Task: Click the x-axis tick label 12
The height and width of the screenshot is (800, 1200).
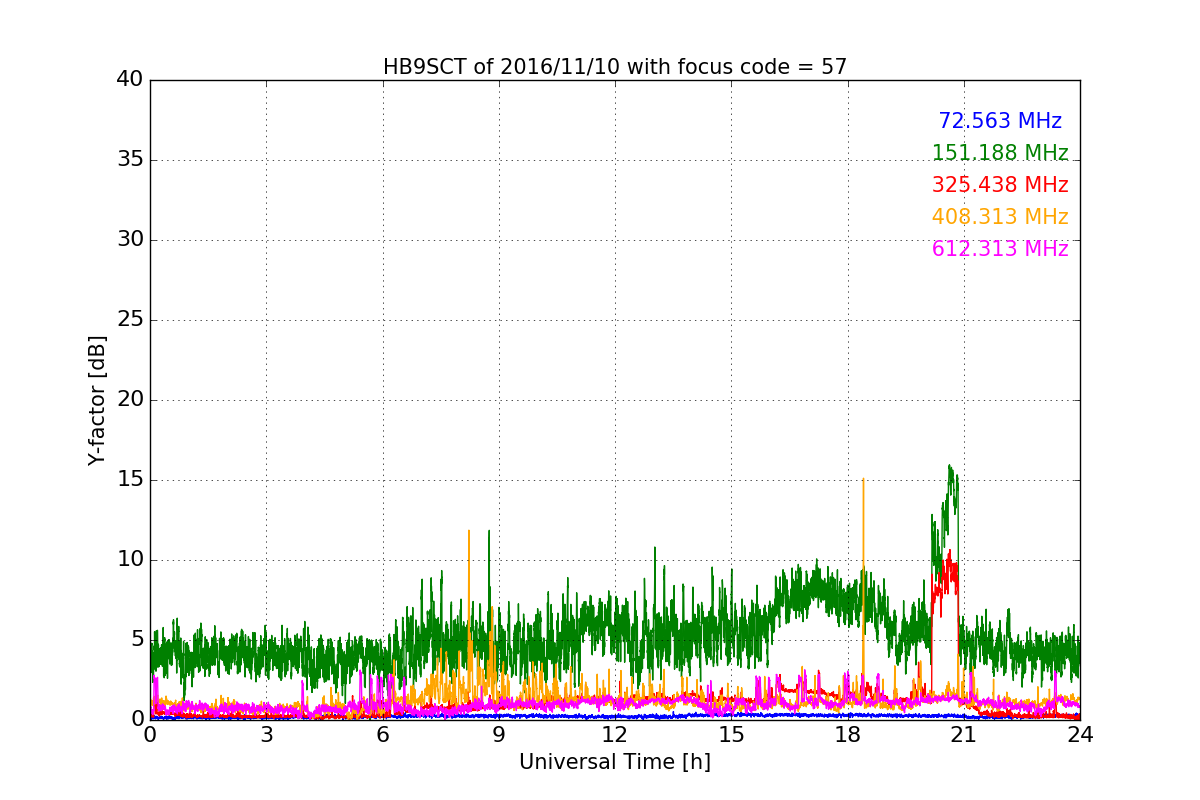Action: click(615, 734)
